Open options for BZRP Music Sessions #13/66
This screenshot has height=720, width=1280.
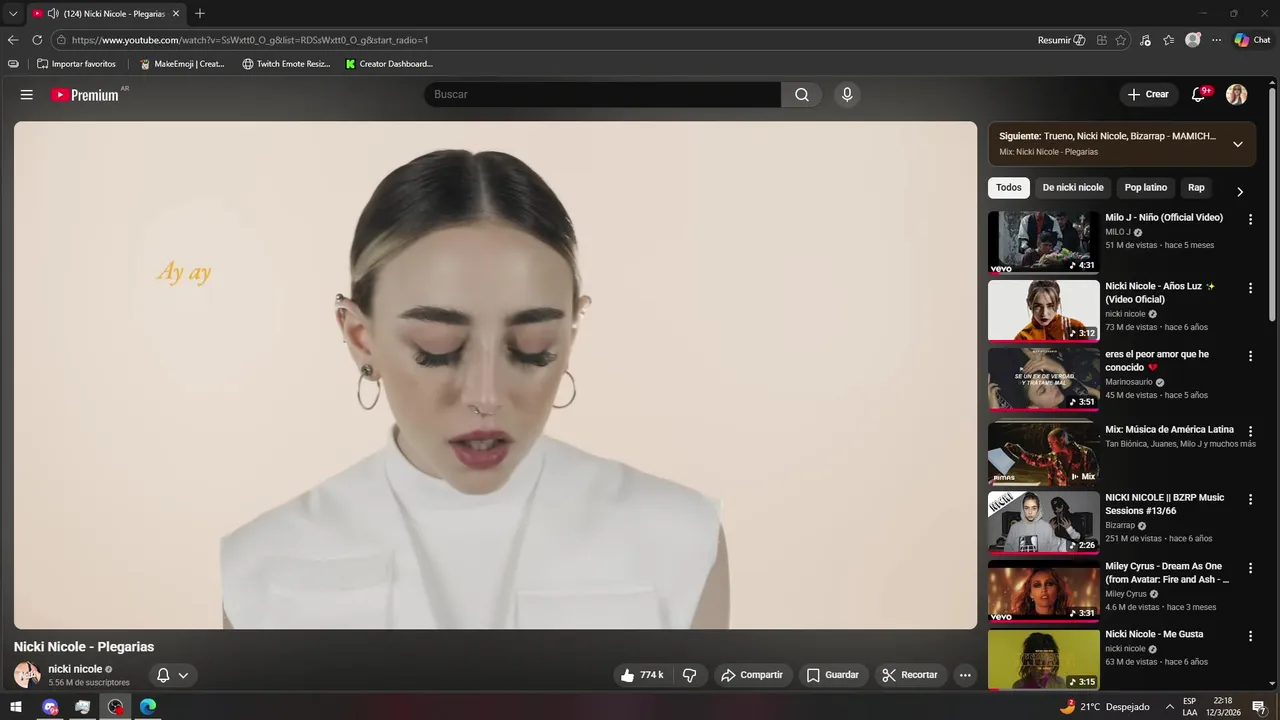click(1250, 499)
